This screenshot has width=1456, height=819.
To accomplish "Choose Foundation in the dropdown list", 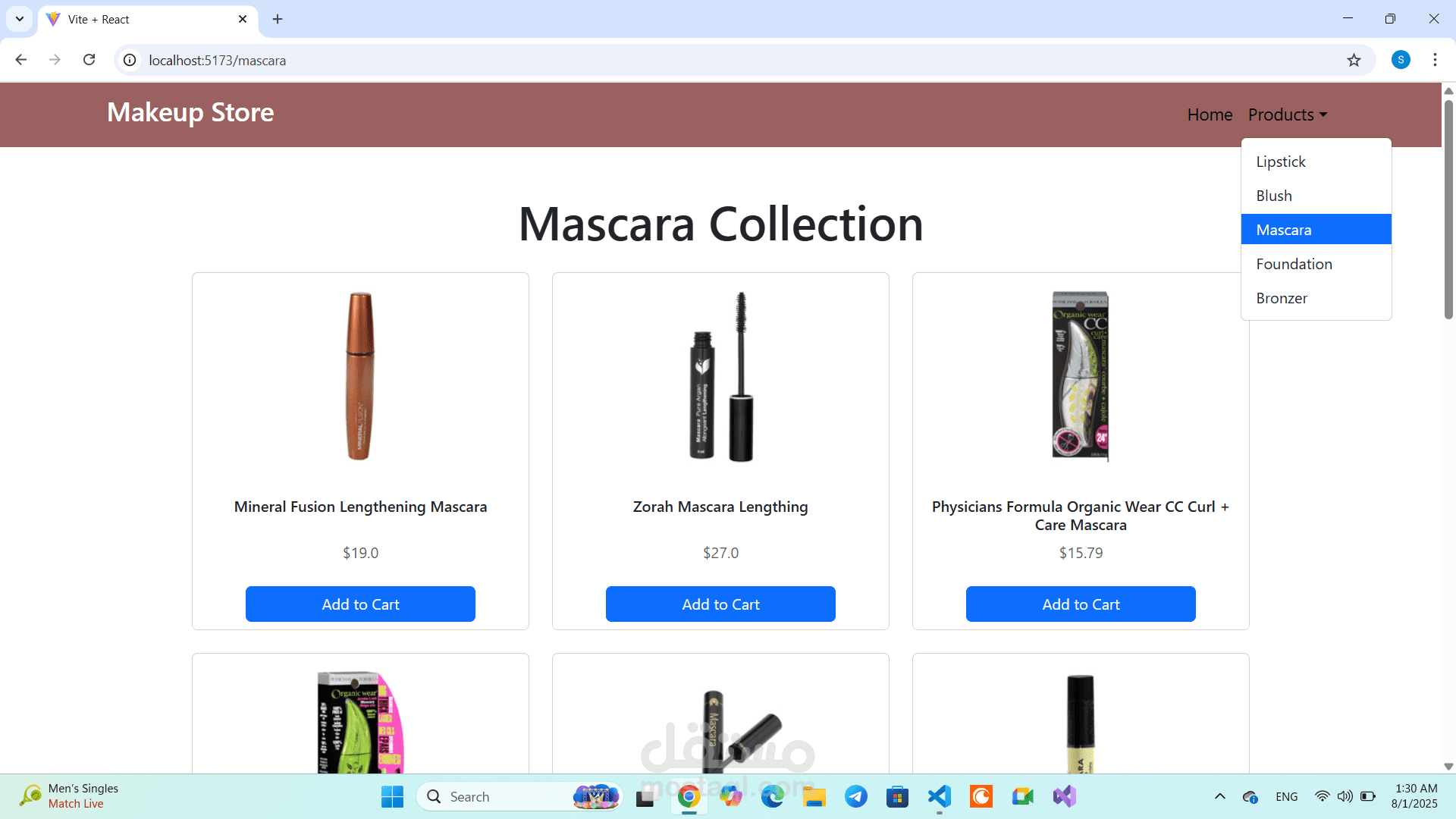I will [x=1294, y=264].
